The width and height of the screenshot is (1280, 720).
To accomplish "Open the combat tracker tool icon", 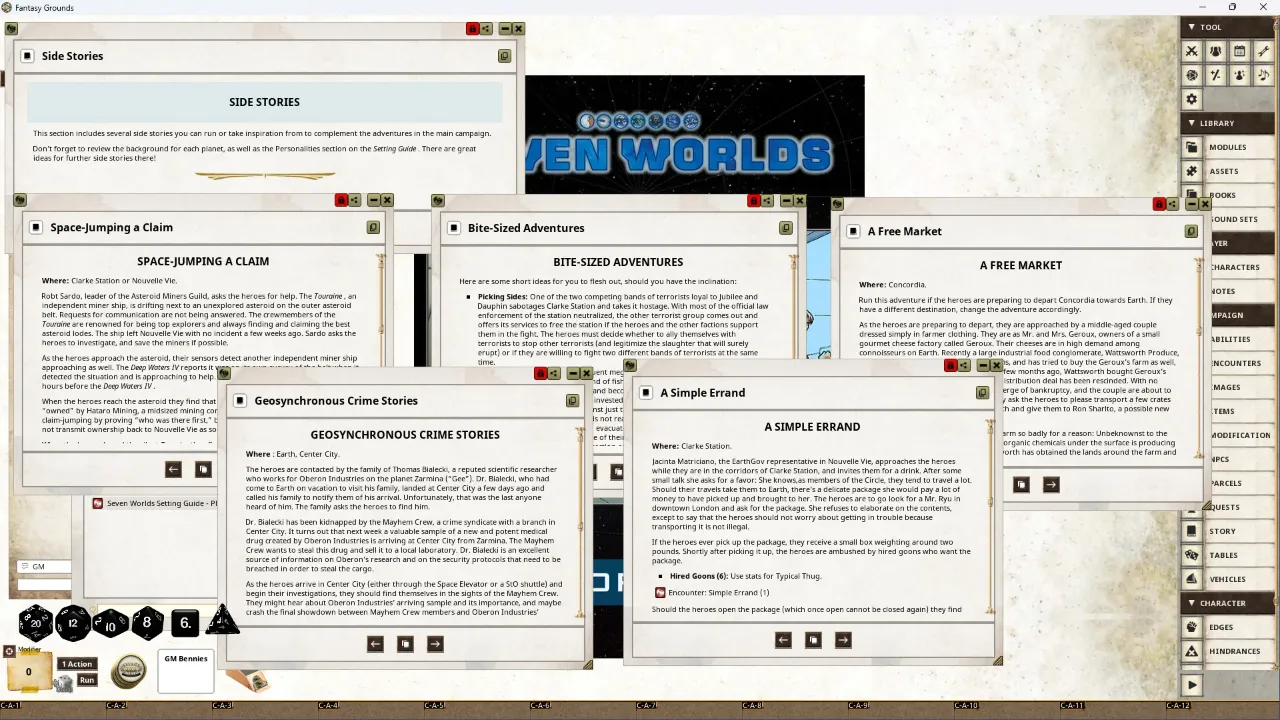I will click(1191, 51).
